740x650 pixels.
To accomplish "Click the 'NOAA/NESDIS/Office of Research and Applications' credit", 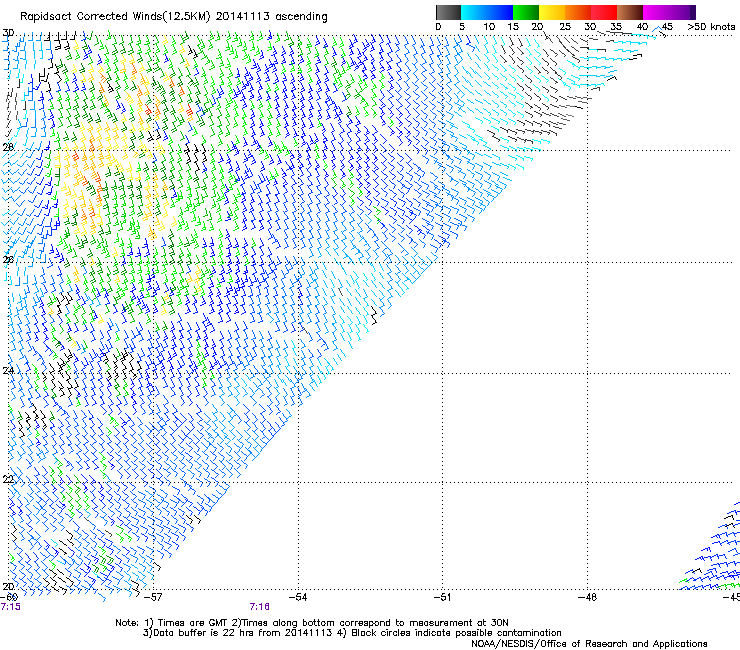I will coord(589,644).
